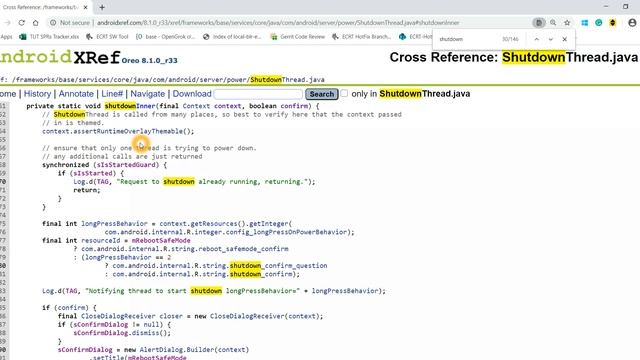
Task: Open Gerrit Code Review bookmark
Action: [298, 37]
